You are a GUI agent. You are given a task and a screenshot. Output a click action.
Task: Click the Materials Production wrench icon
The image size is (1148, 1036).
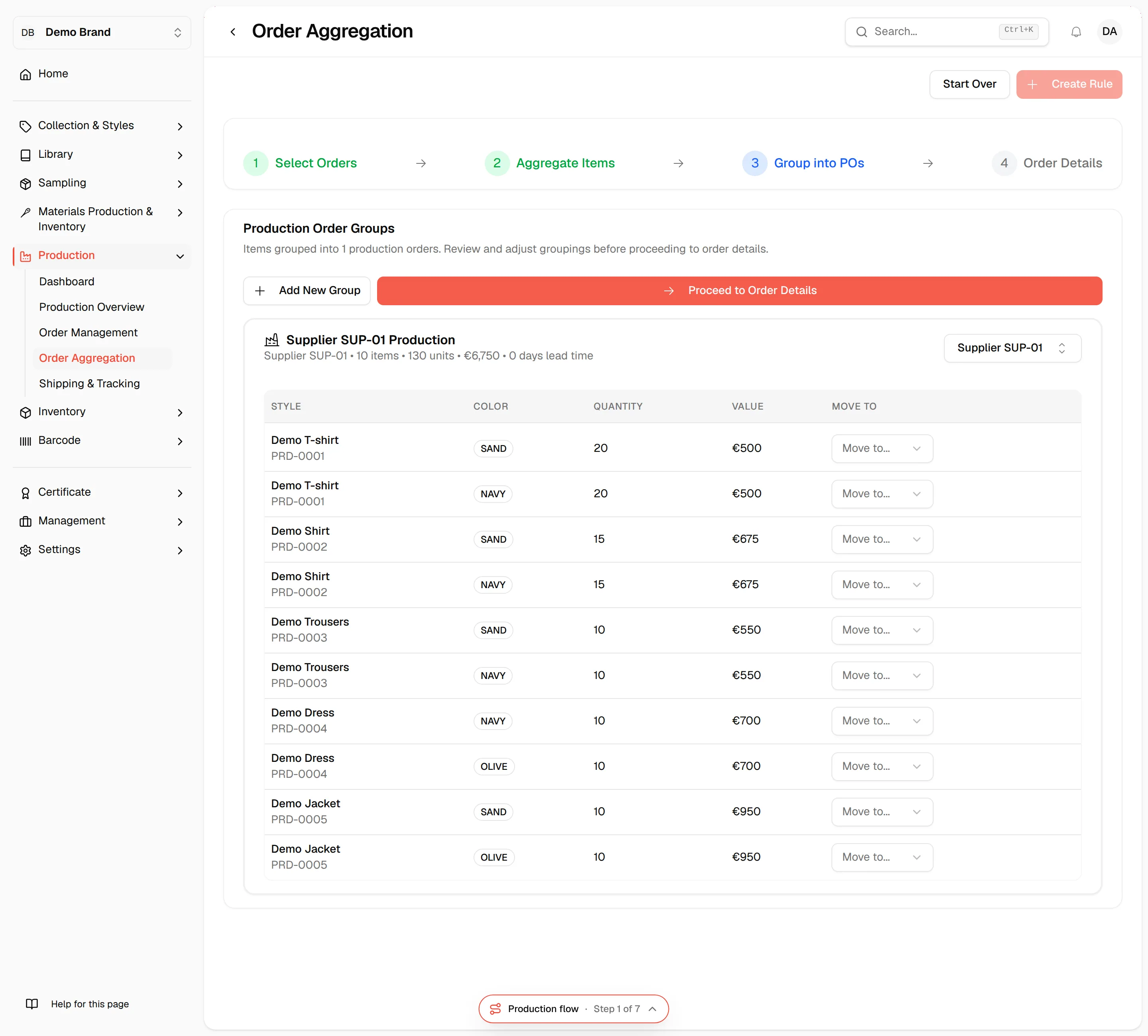tap(25, 212)
